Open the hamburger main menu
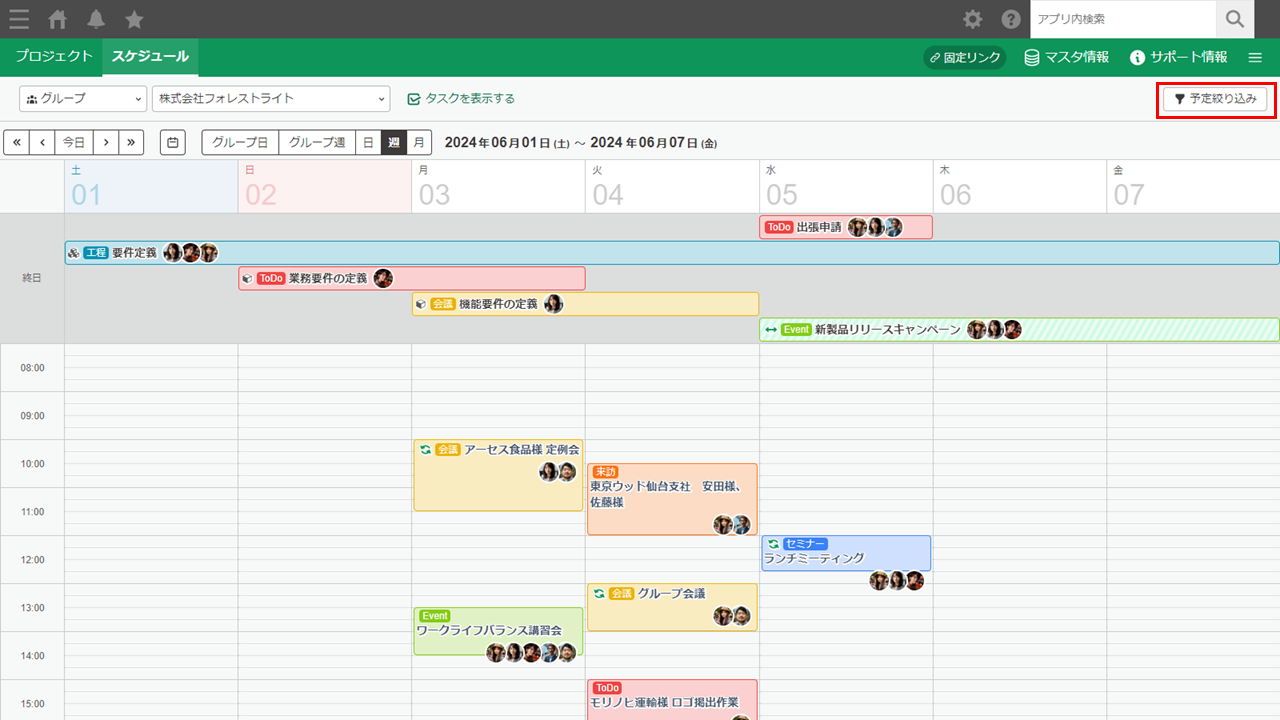The image size is (1280, 720). click(x=18, y=19)
